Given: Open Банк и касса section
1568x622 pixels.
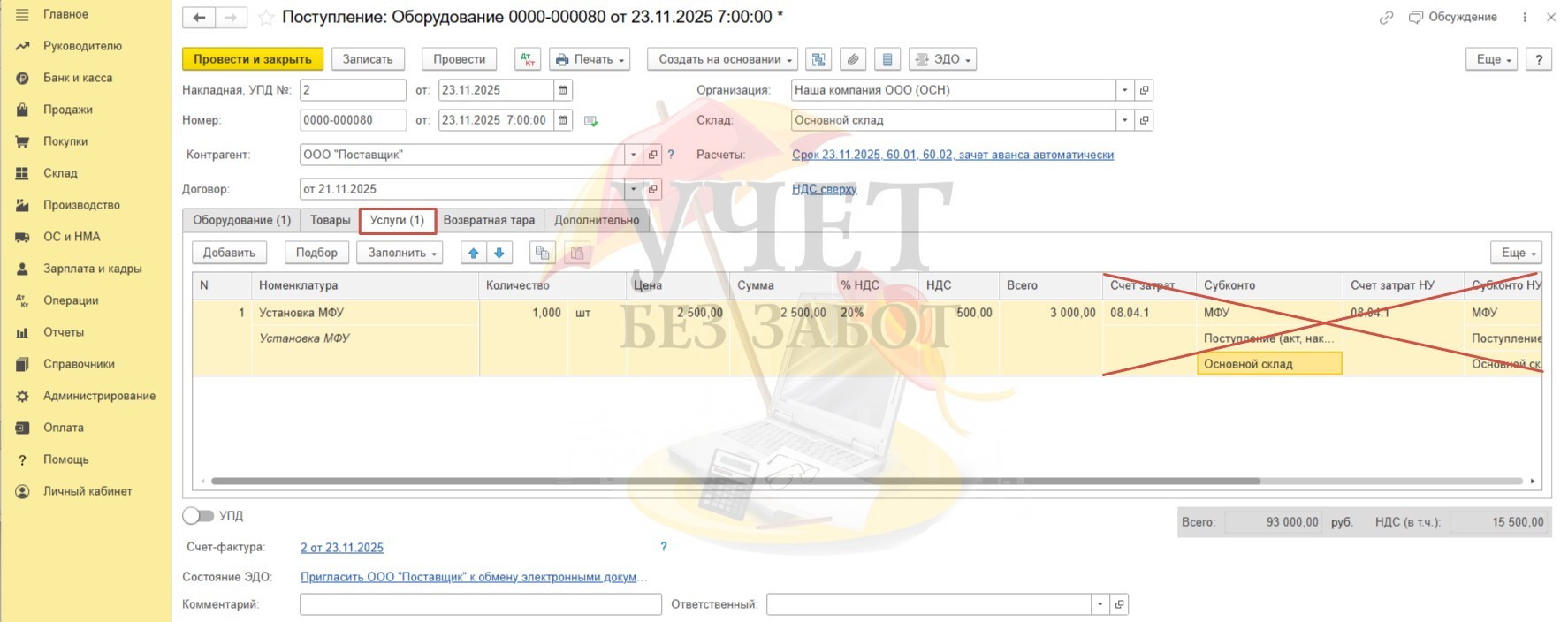Looking at the screenshot, I should click(x=78, y=78).
